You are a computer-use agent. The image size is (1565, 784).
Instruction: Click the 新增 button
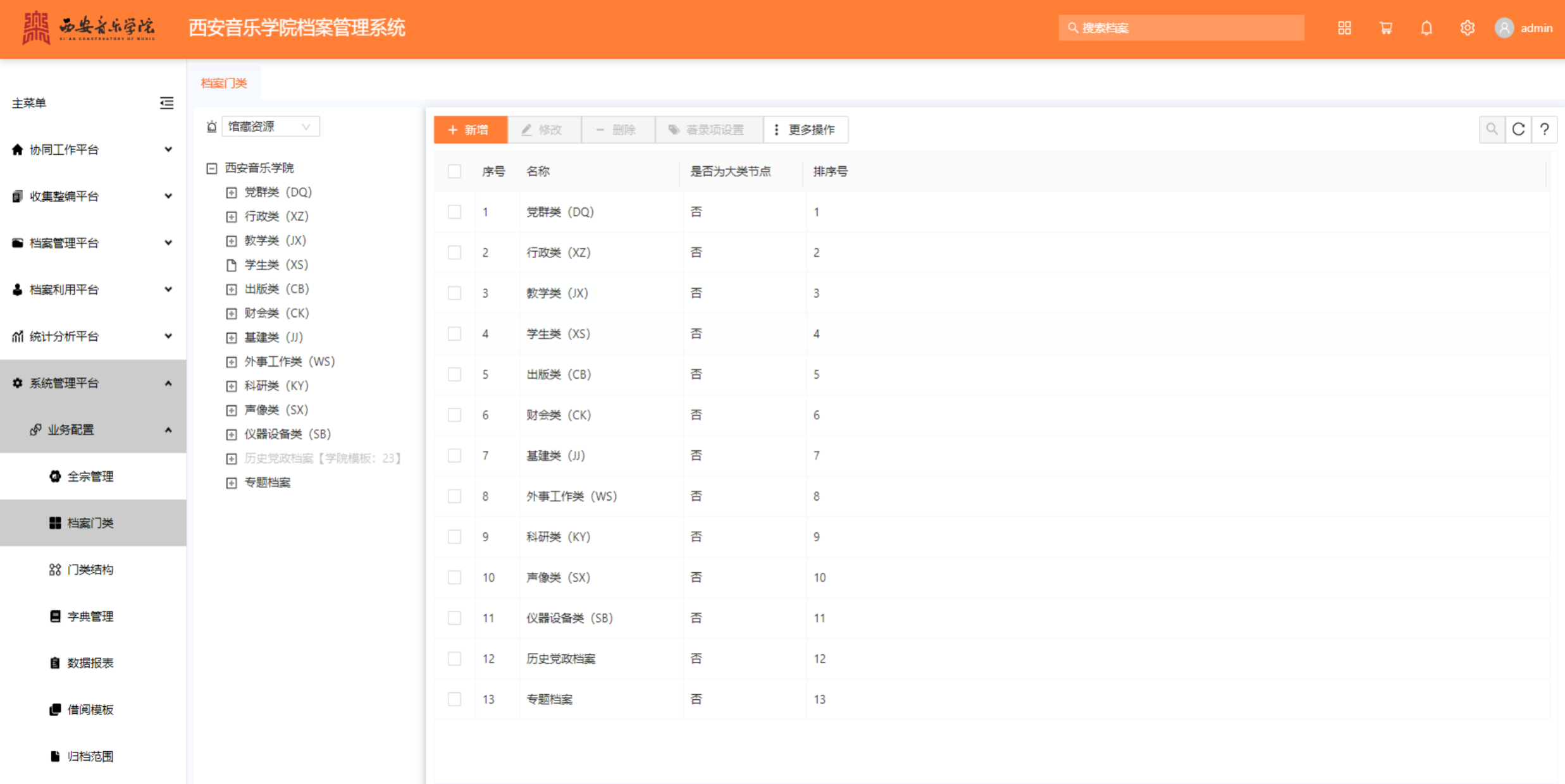470,130
